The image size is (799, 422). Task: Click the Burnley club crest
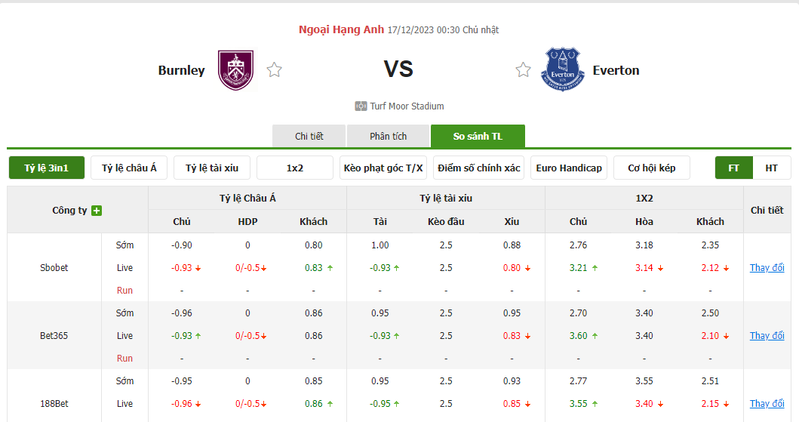[x=236, y=70]
